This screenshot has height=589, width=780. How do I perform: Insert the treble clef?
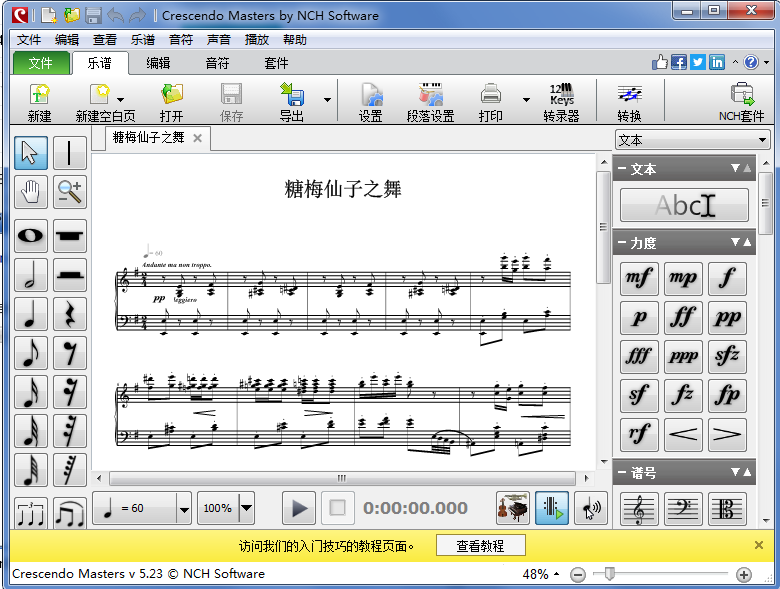click(x=639, y=508)
